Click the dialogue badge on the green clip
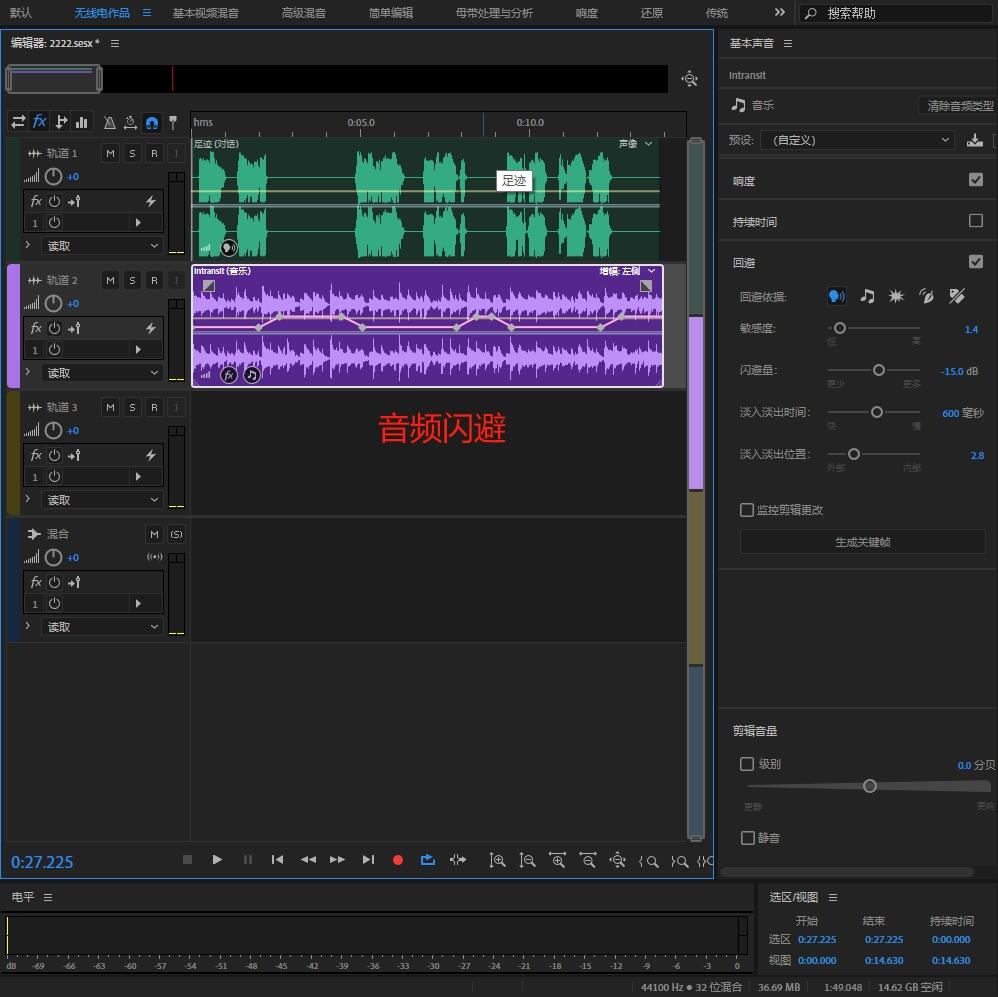The image size is (998, 997). pyautogui.click(x=229, y=248)
